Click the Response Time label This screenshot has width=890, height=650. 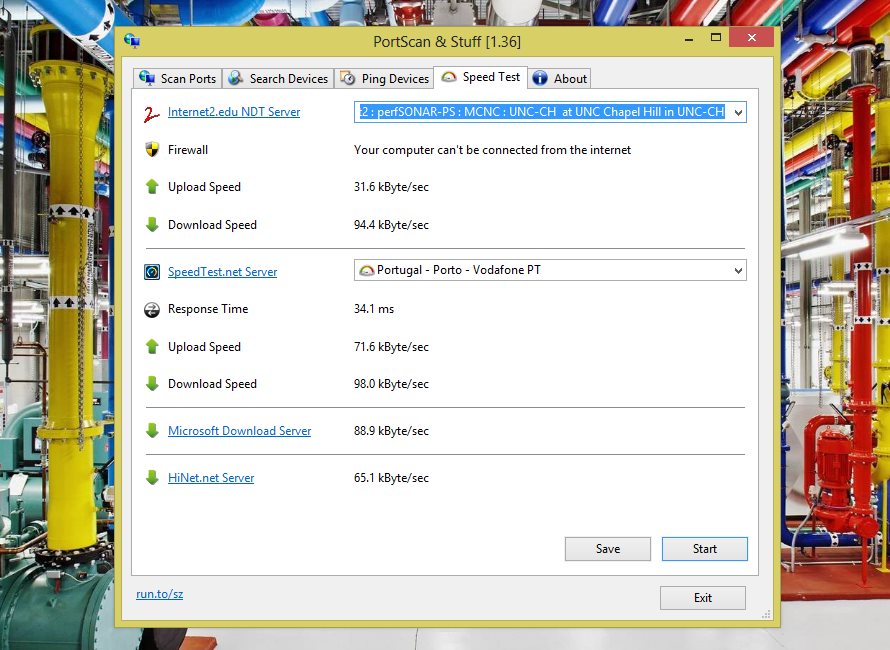click(208, 309)
